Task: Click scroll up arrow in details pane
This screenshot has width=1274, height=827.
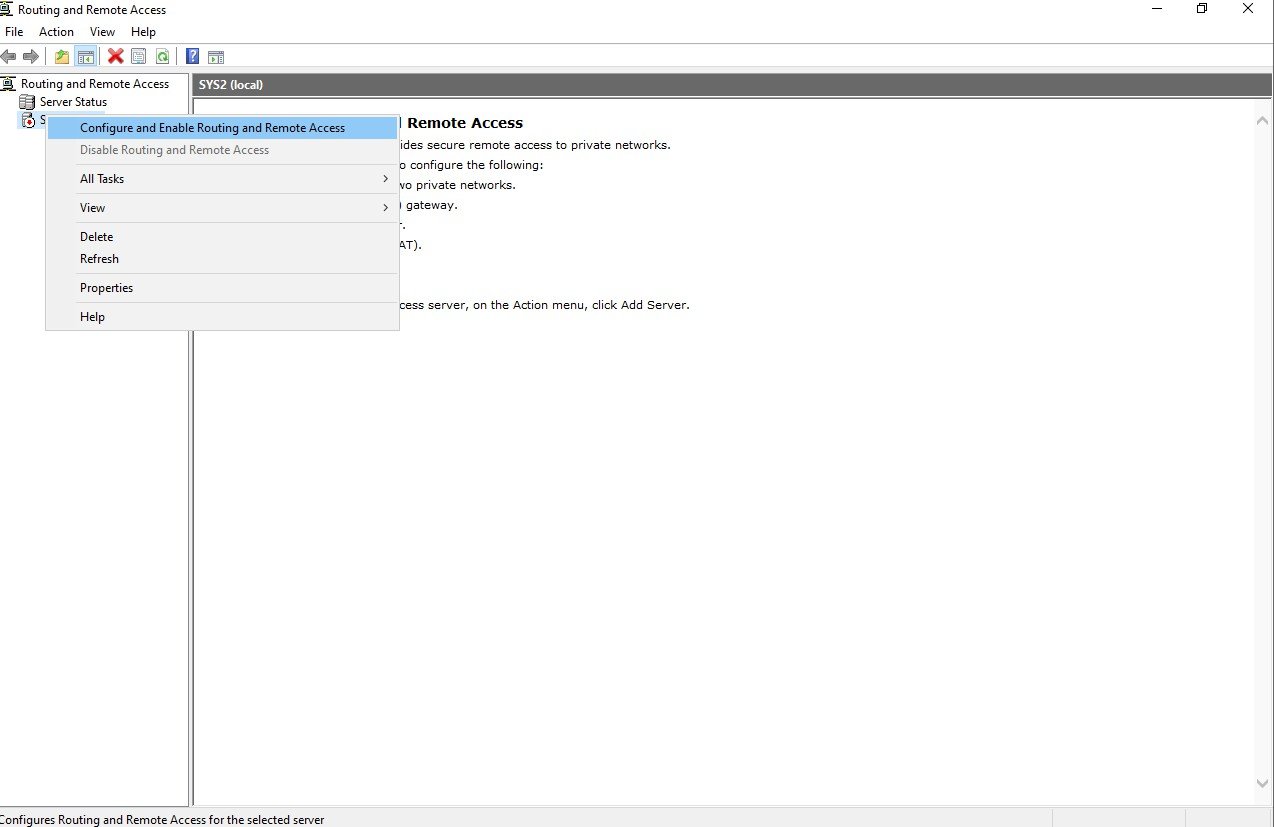Action: [x=1262, y=120]
